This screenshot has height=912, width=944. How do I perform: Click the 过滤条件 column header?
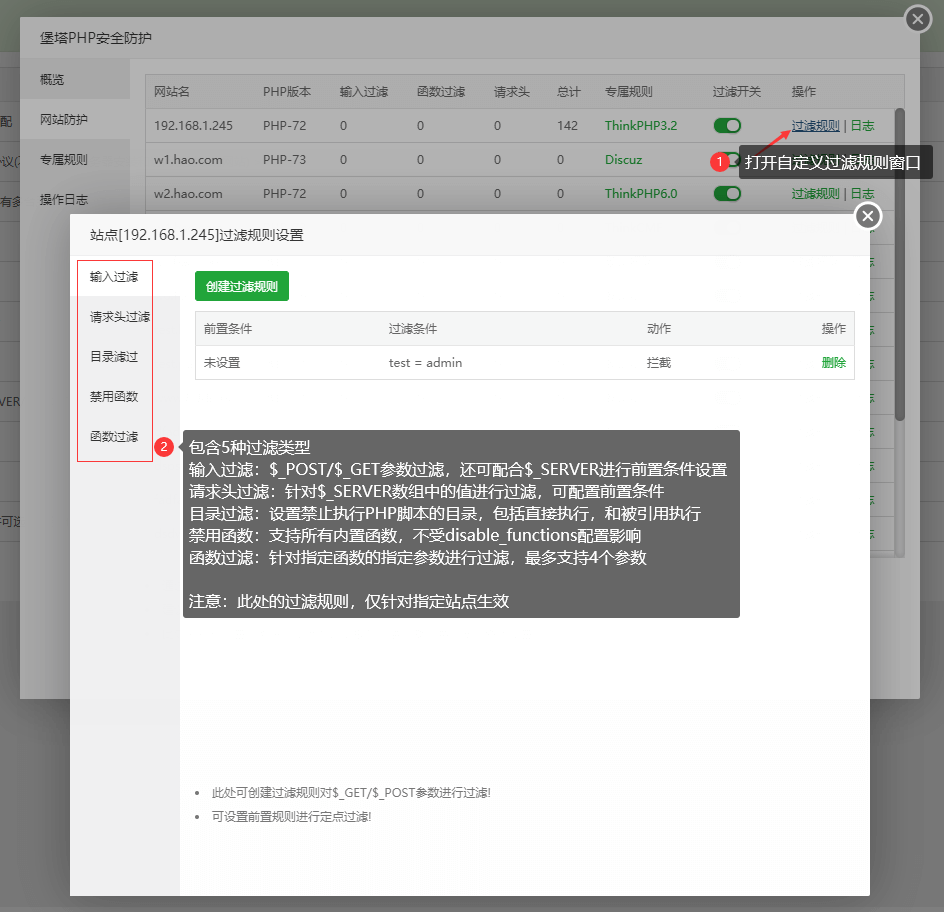click(x=412, y=329)
